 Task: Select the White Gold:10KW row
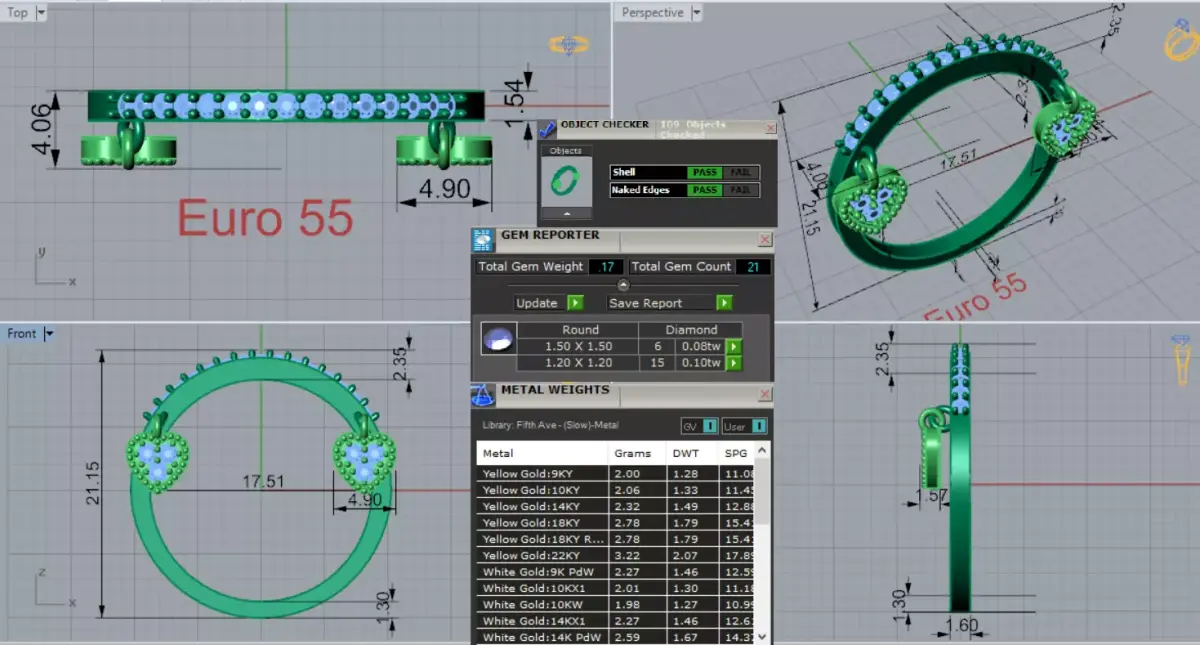[x=615, y=604]
